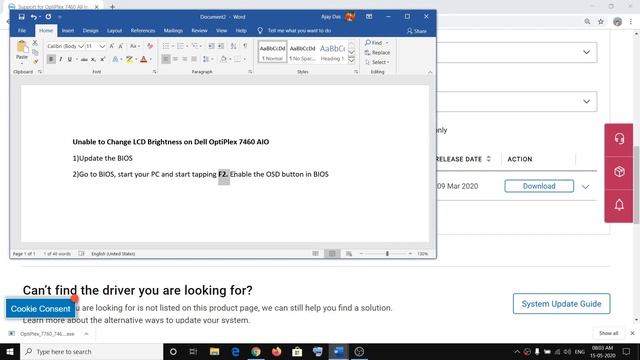Click Share in the Word window

coord(416,31)
